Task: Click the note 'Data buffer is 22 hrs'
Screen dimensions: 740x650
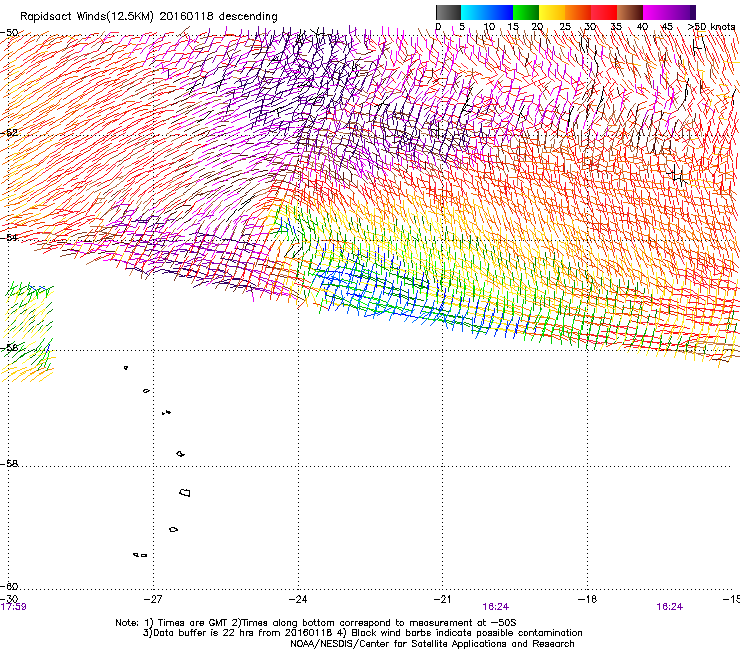Action: click(x=202, y=633)
